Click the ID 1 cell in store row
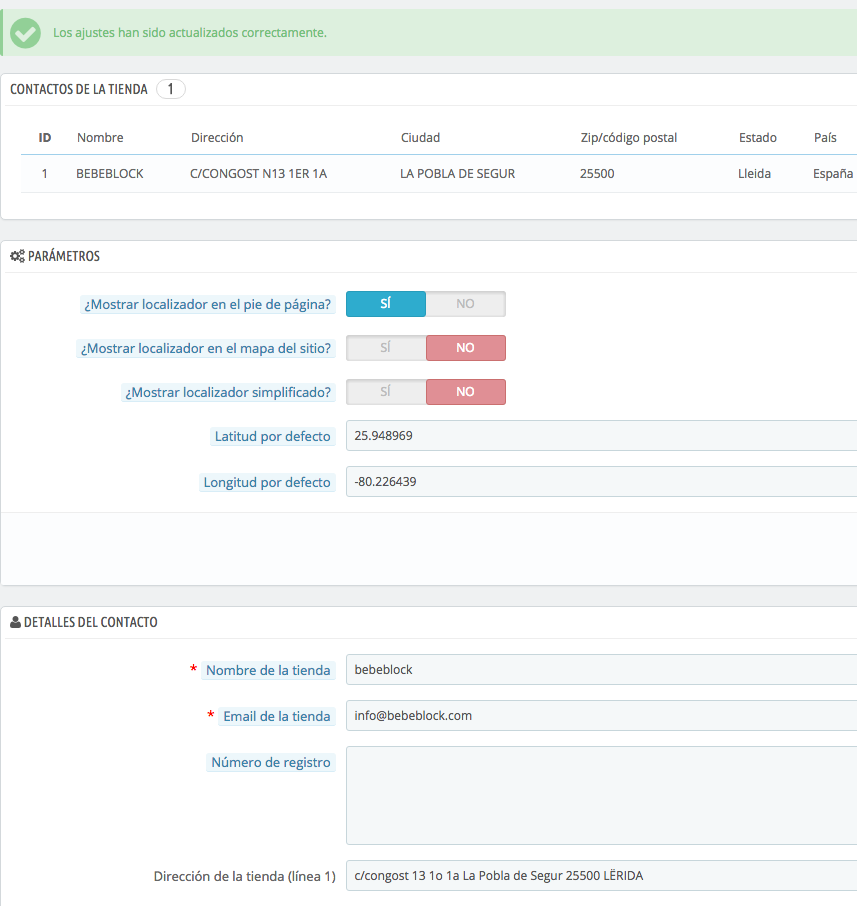 click(44, 173)
